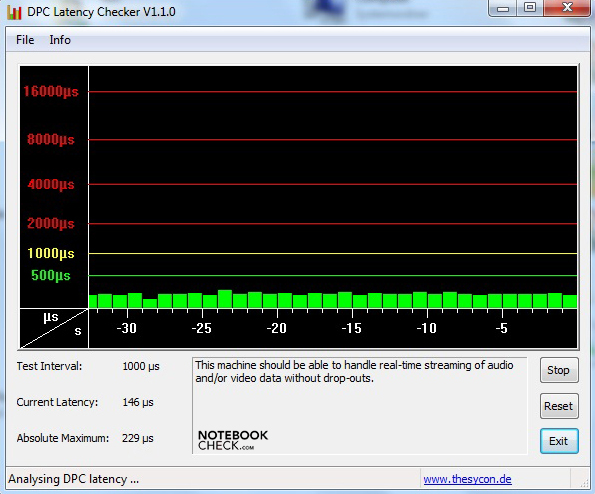Click the -5 seconds axis marker
The image size is (595, 494).
pos(501,328)
